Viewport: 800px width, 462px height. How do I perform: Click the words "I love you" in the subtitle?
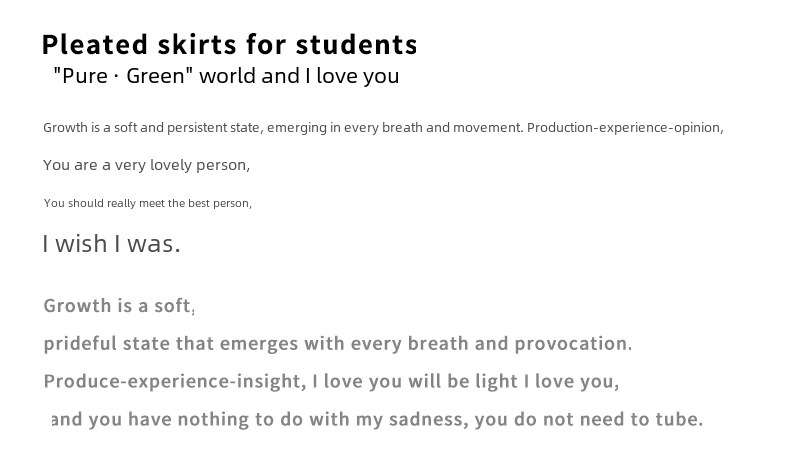[352, 76]
